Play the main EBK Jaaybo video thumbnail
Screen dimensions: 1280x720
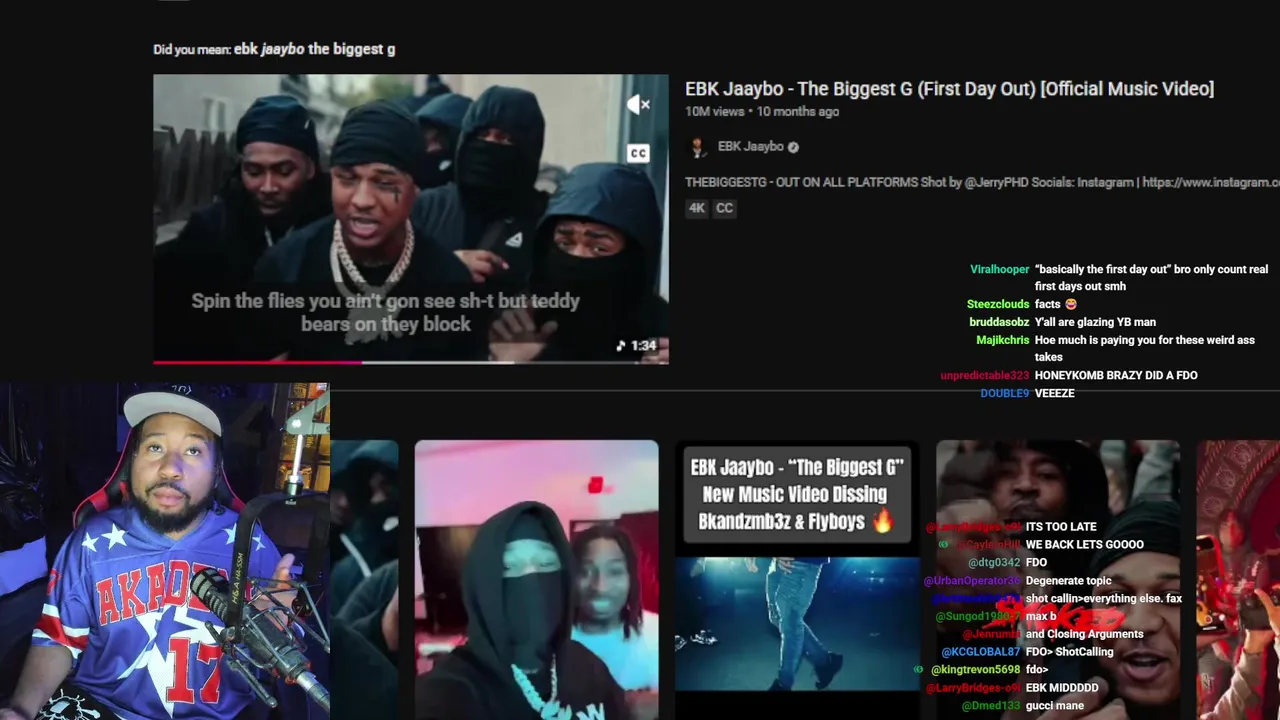410,218
